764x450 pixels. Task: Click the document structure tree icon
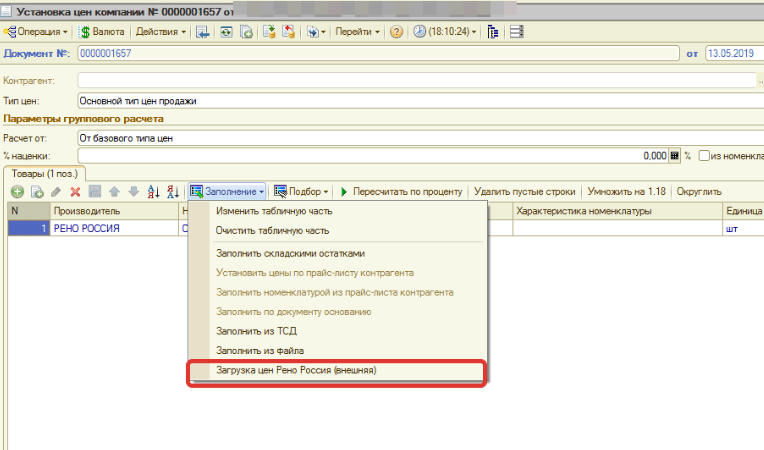(x=493, y=32)
